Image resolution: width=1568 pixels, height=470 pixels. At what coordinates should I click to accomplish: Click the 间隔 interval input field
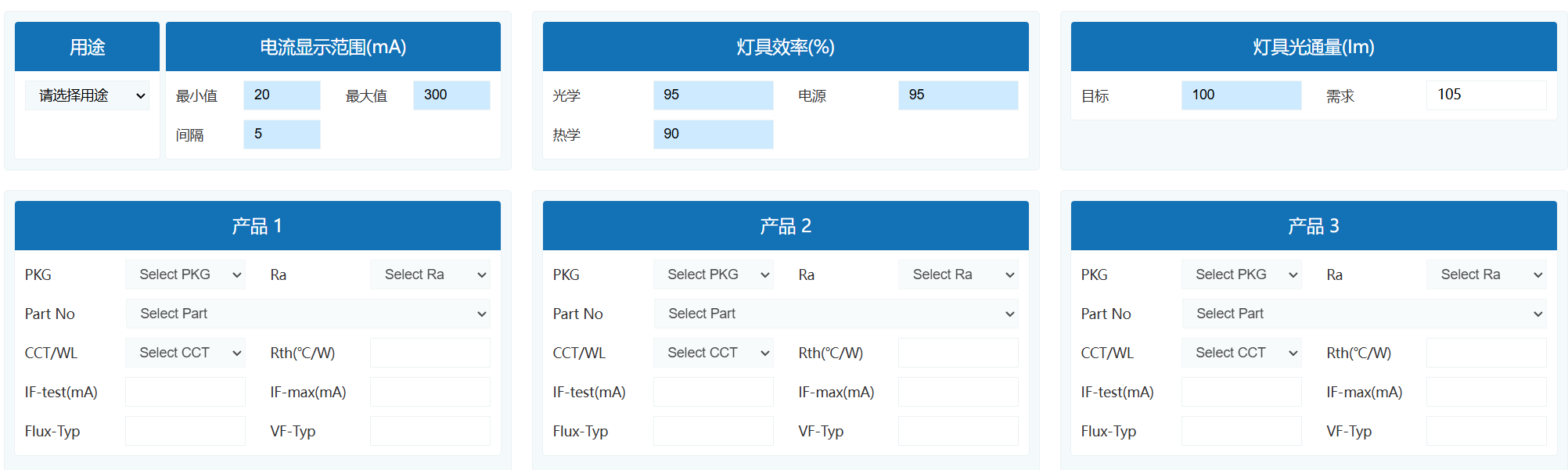282,135
